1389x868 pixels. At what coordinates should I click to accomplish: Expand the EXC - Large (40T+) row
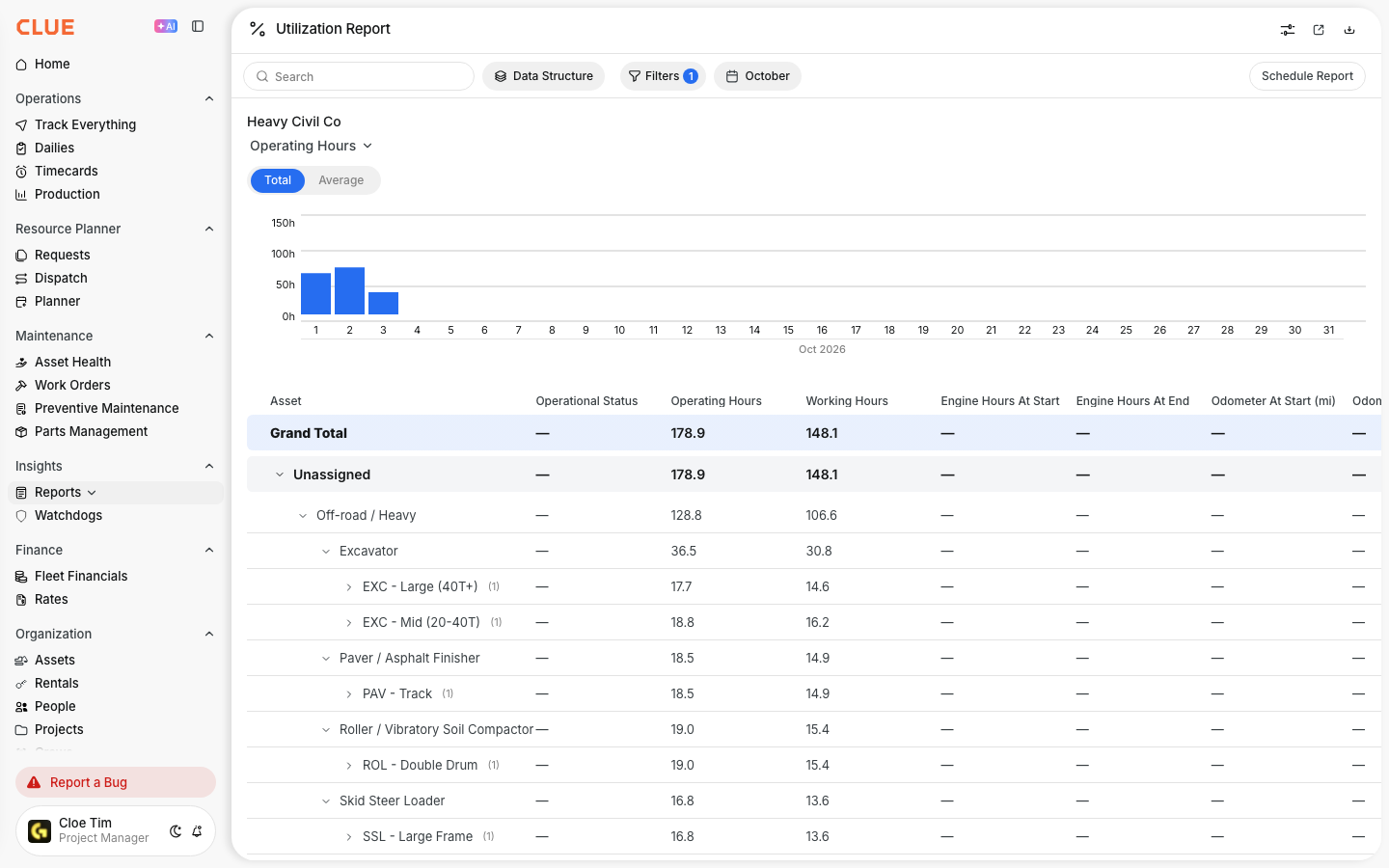(x=349, y=587)
